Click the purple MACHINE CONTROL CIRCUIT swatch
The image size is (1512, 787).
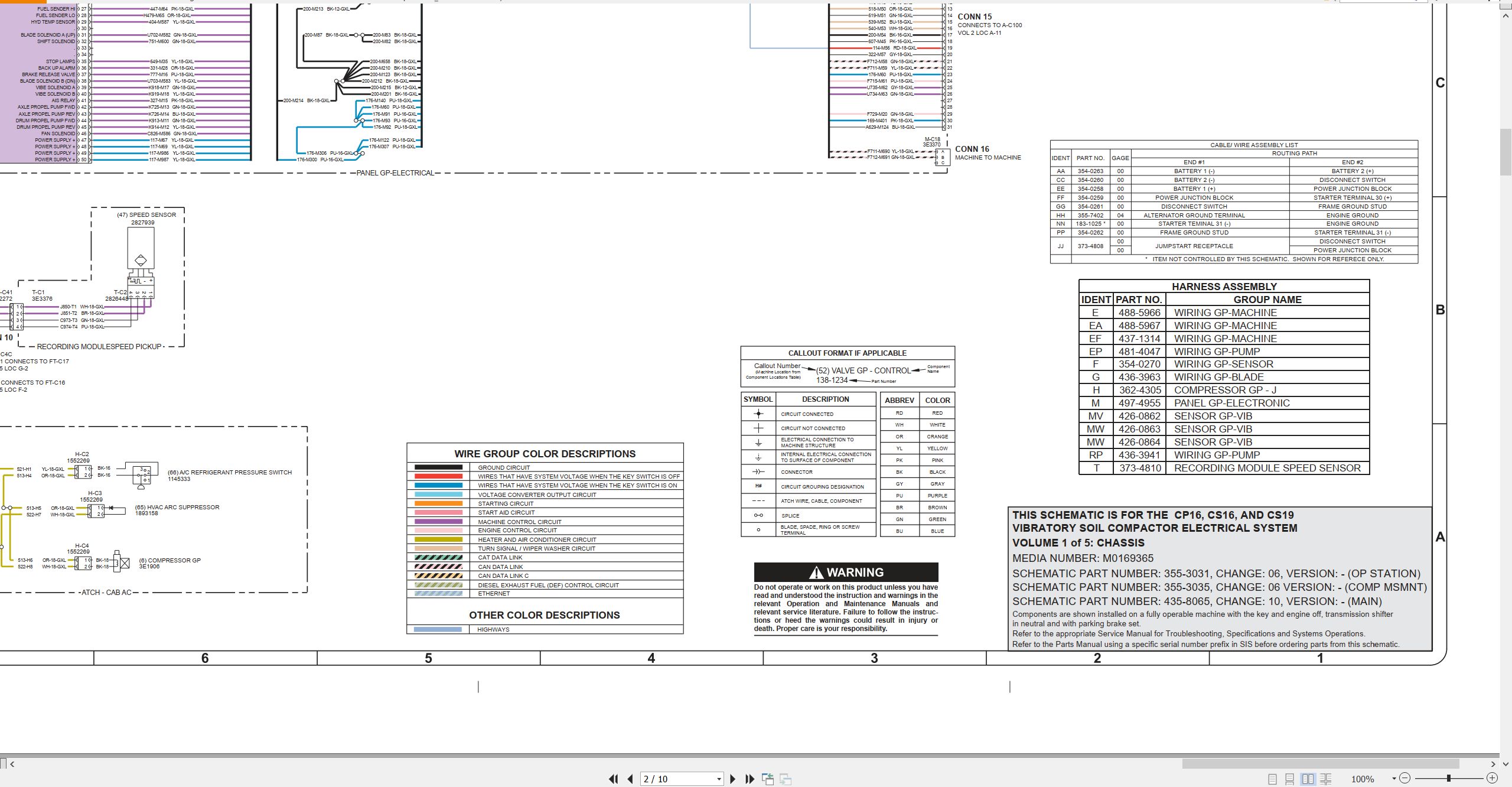point(438,522)
